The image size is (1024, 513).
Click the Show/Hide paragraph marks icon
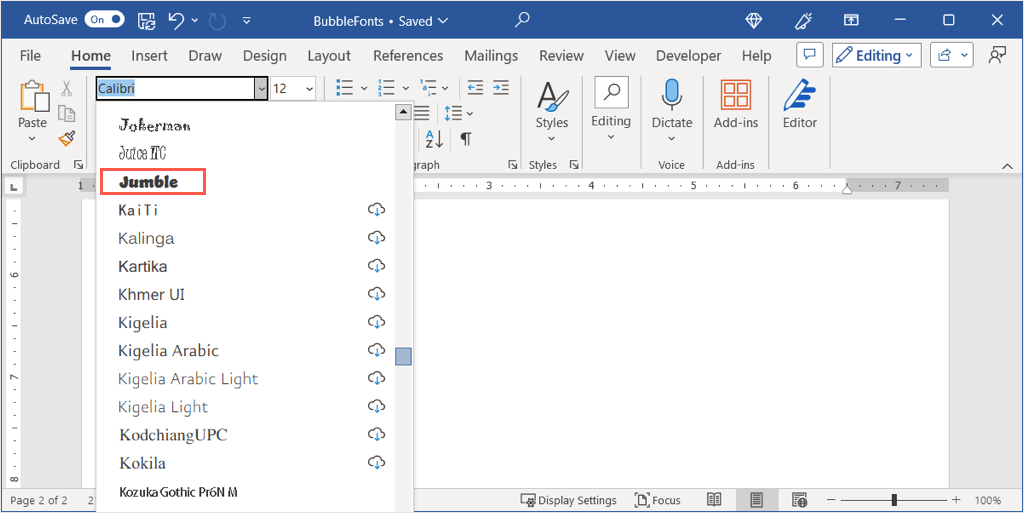point(466,139)
